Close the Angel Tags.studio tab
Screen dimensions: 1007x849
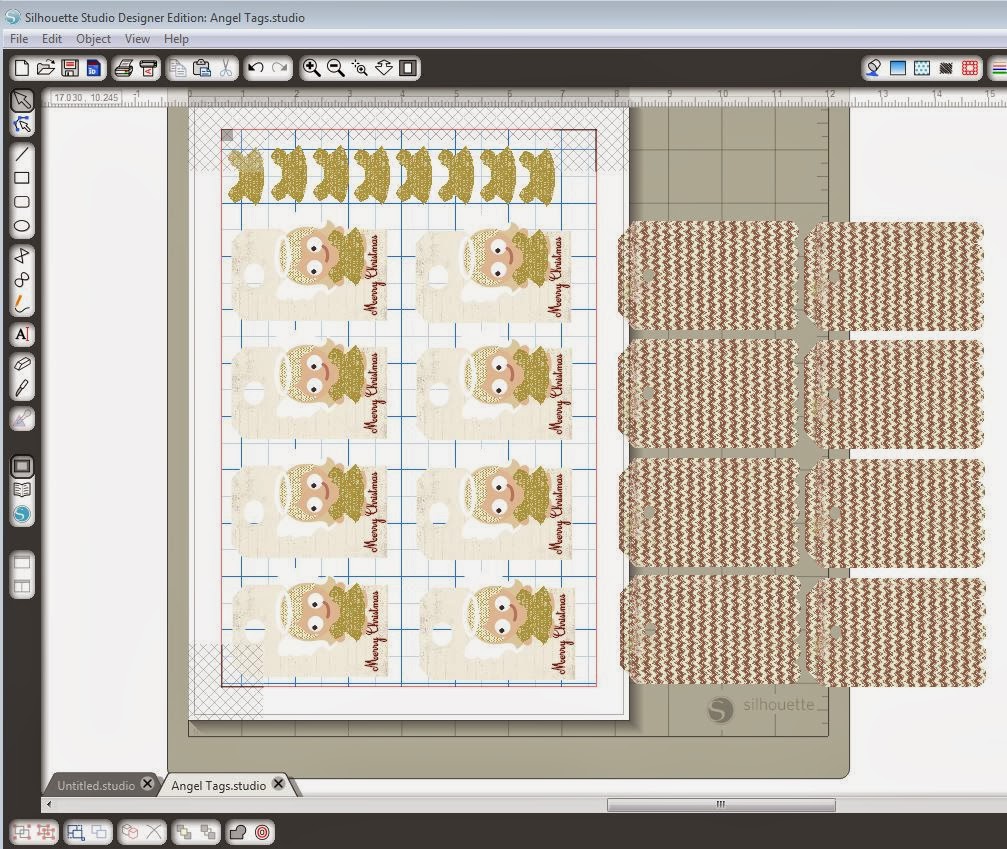[x=278, y=783]
